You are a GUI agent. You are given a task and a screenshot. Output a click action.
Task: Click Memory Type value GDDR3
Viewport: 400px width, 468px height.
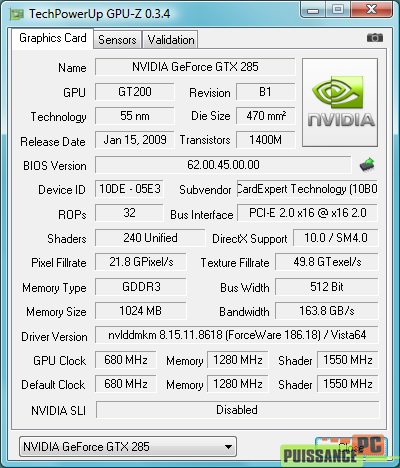141,287
